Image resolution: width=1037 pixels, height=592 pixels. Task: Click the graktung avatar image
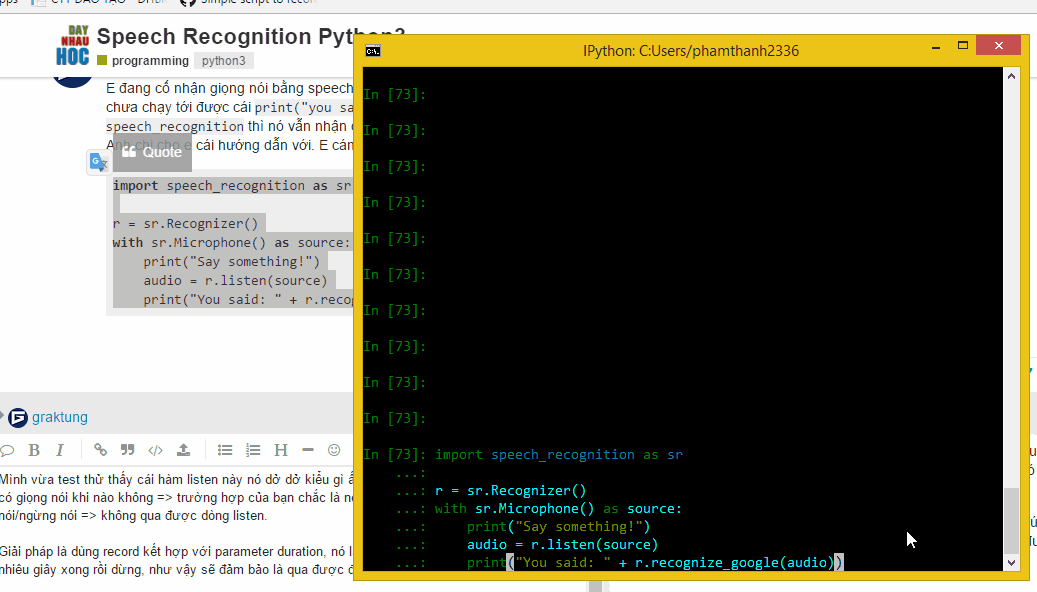coord(17,416)
